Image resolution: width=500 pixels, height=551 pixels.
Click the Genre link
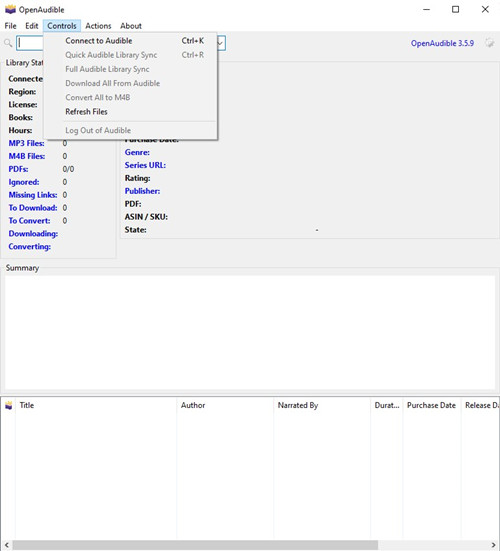[137, 152]
